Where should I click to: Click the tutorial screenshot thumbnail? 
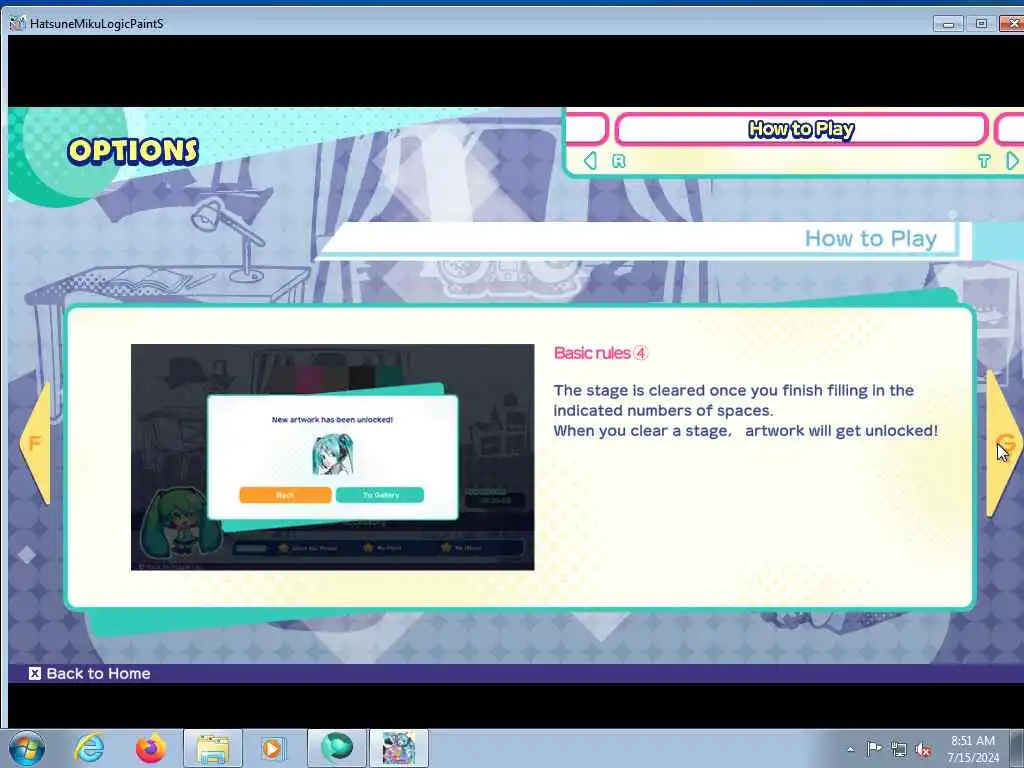click(332, 457)
